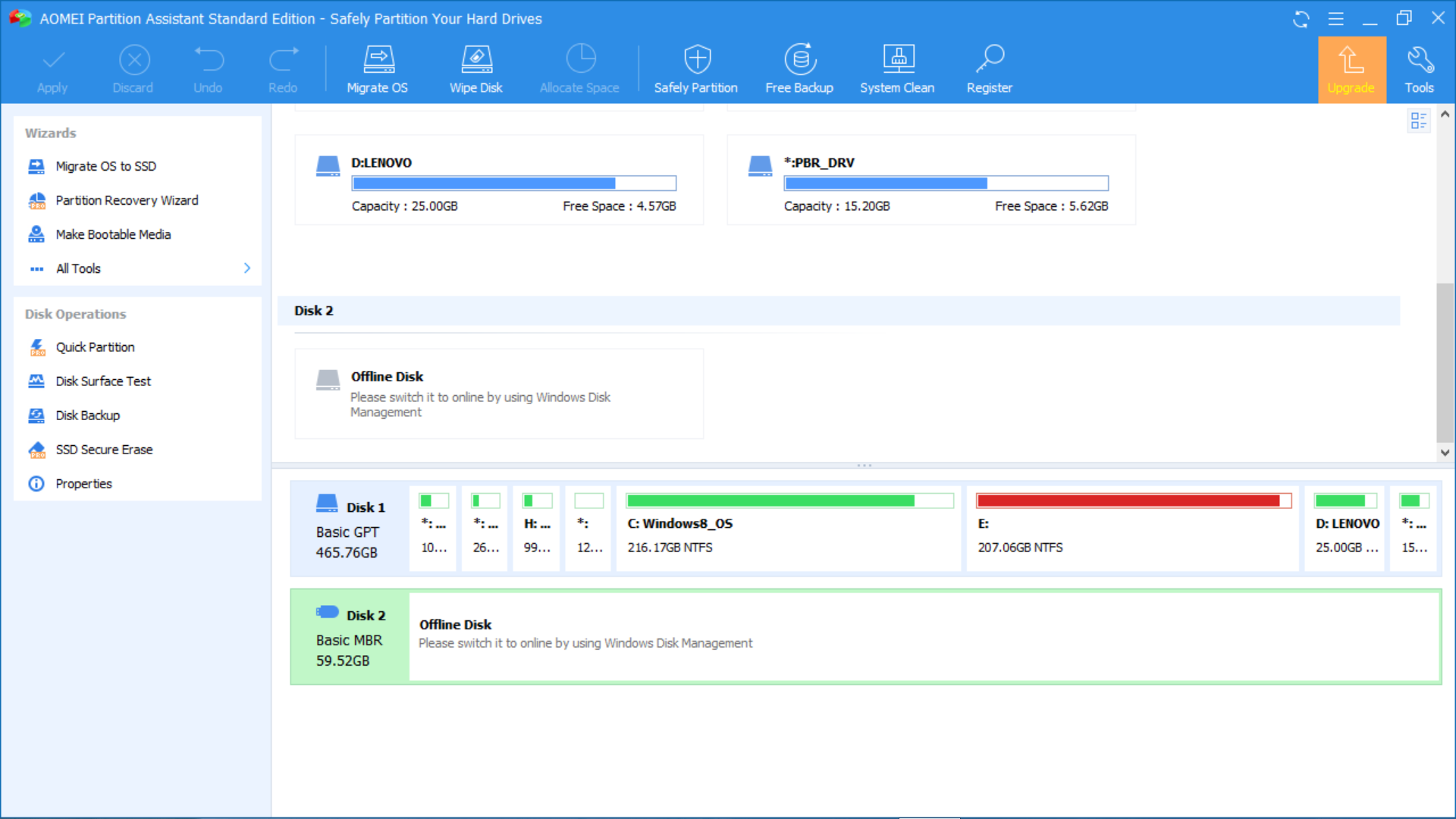Click the red E: usage bar
The height and width of the screenshot is (819, 1456).
[x=1133, y=500]
